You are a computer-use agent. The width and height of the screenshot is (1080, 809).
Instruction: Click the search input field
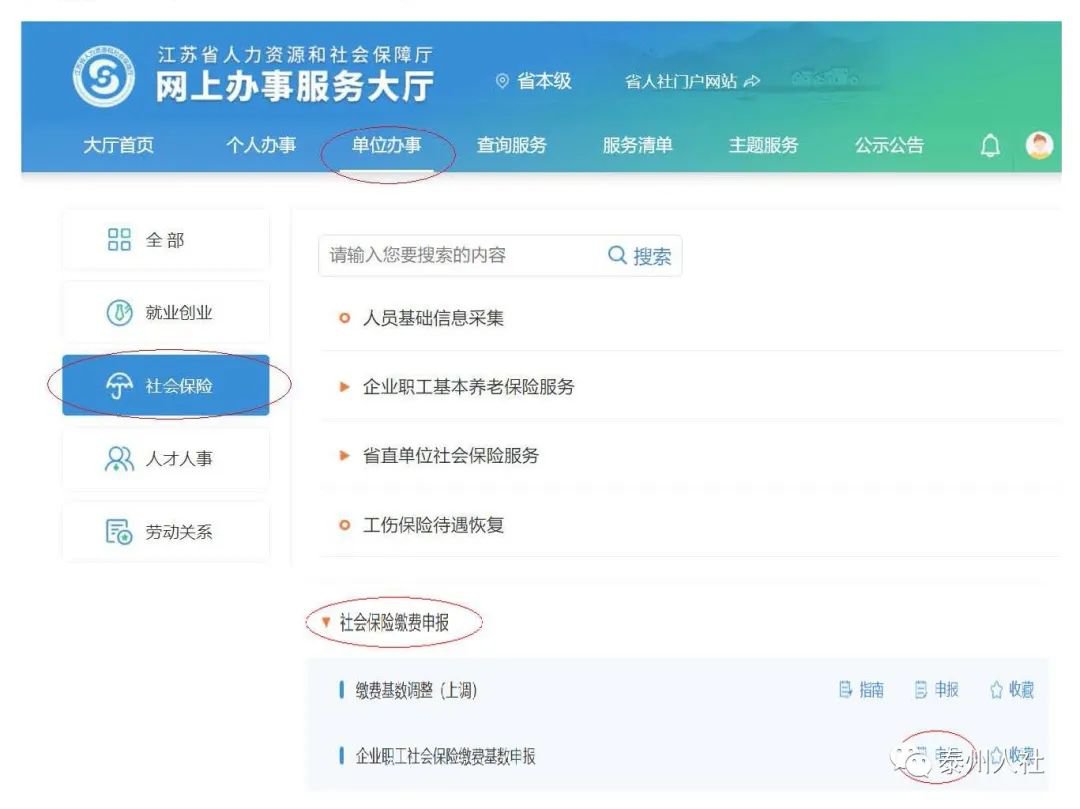(x=460, y=256)
